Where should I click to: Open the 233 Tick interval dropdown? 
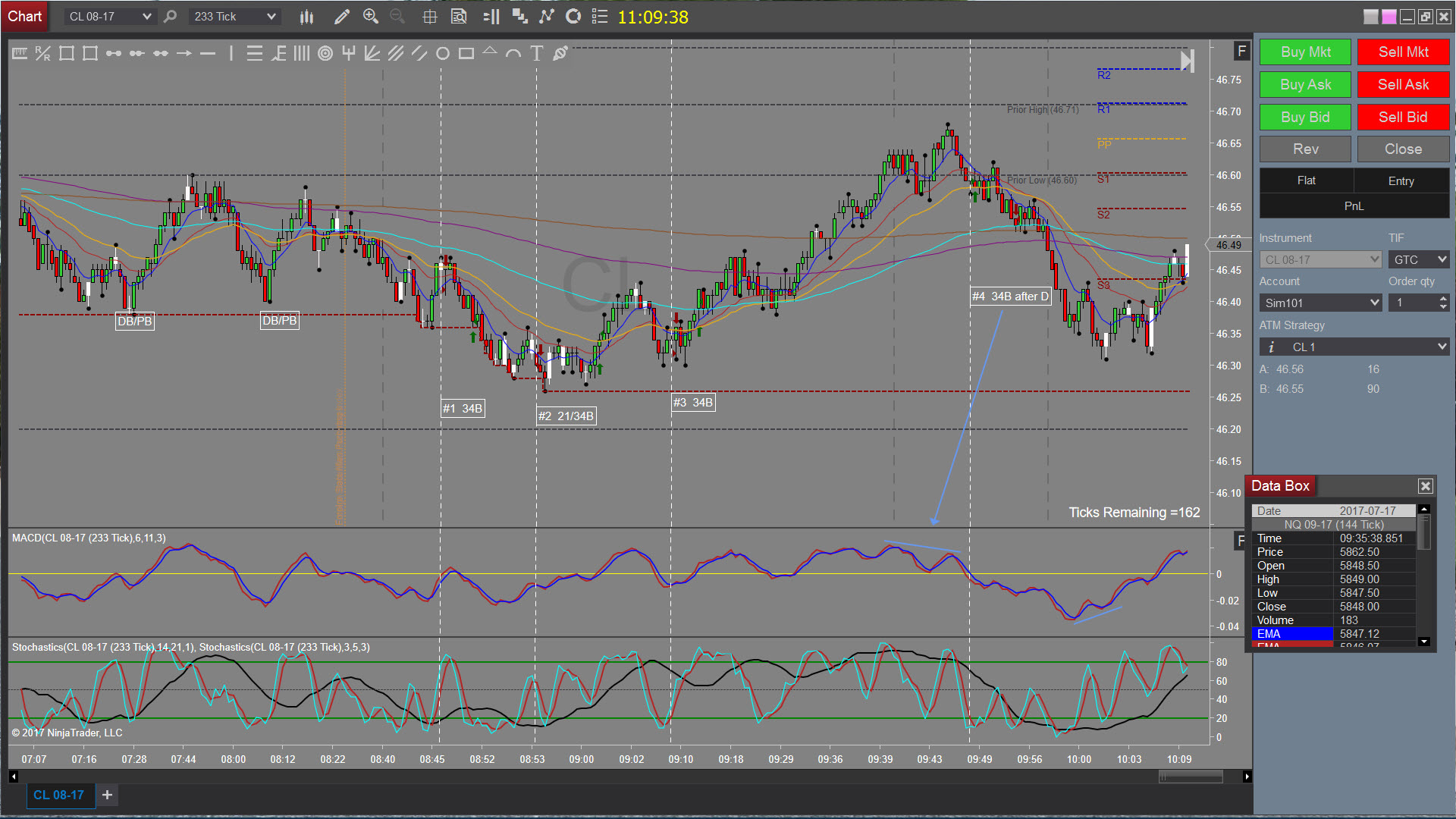pos(235,17)
